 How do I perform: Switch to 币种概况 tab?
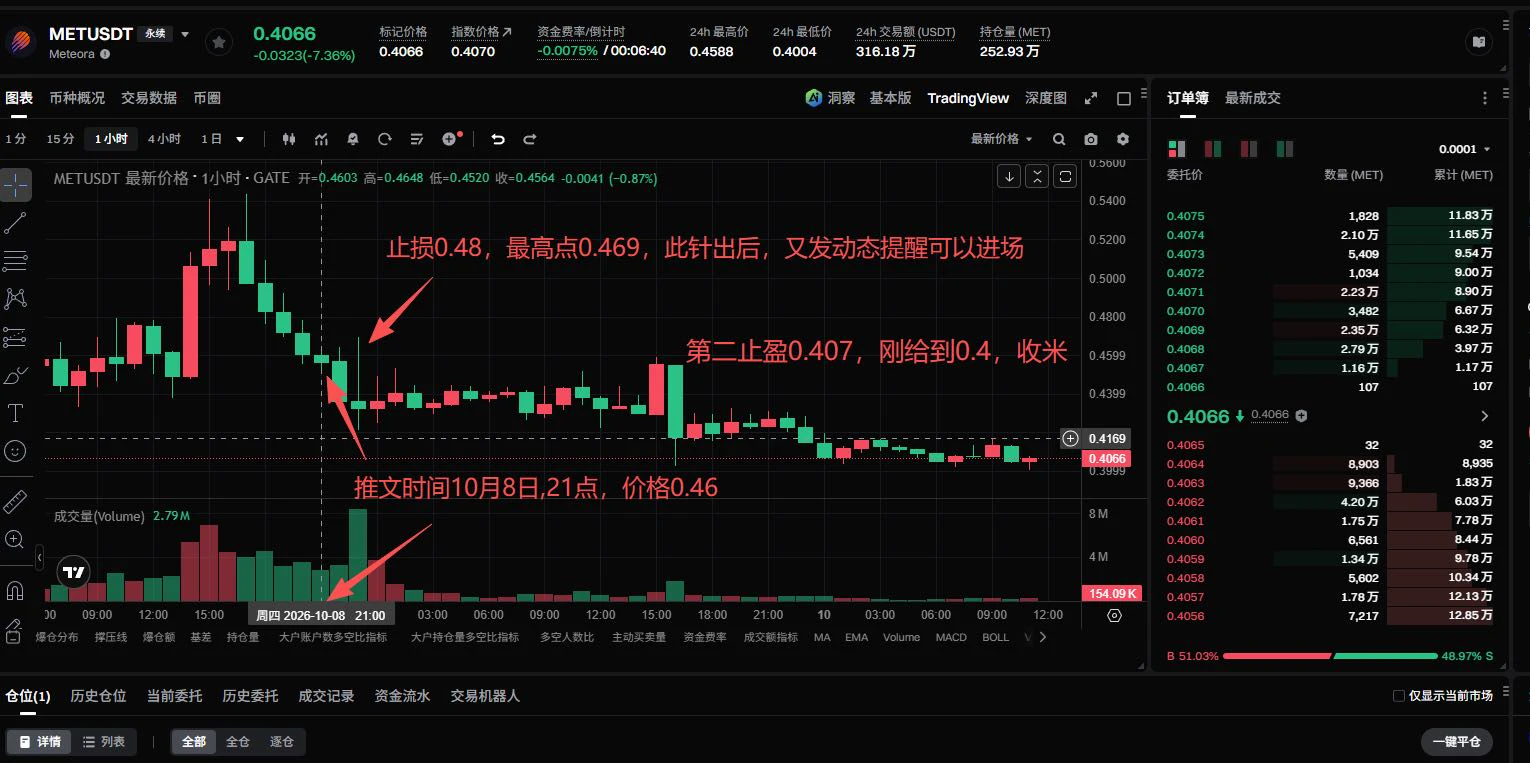click(77, 98)
